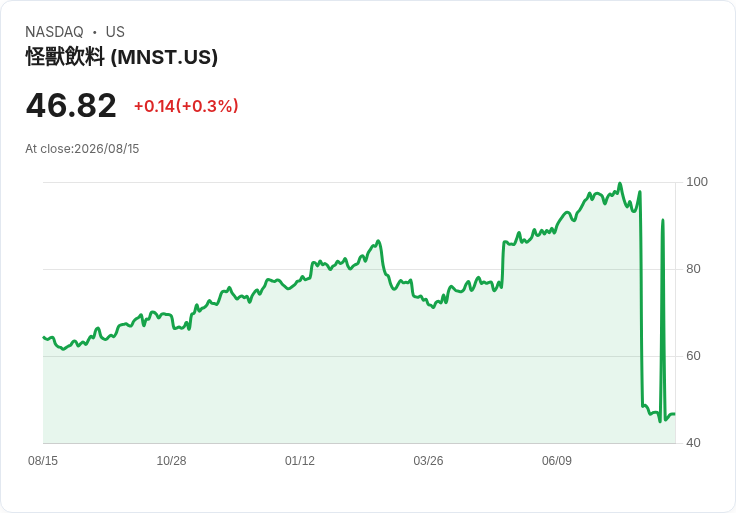
Task: Click the 40 y-axis label
Action: [x=693, y=443]
